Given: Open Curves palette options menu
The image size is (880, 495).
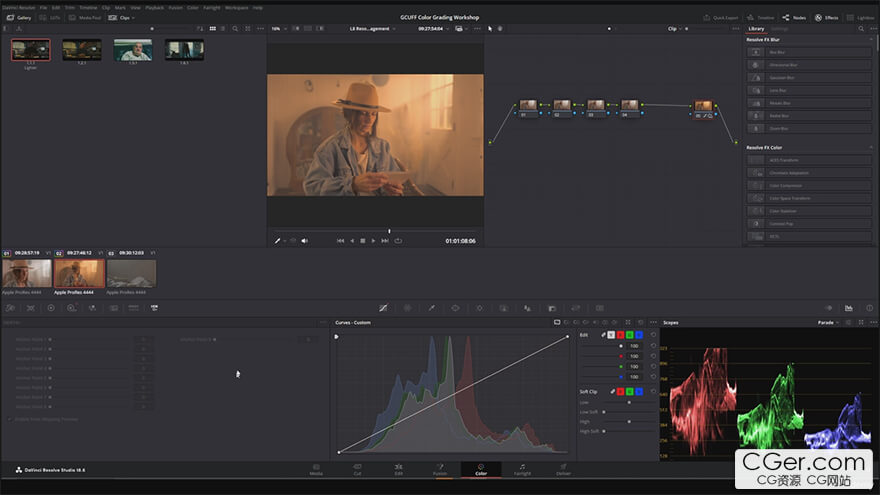Looking at the screenshot, I should pos(653,323).
